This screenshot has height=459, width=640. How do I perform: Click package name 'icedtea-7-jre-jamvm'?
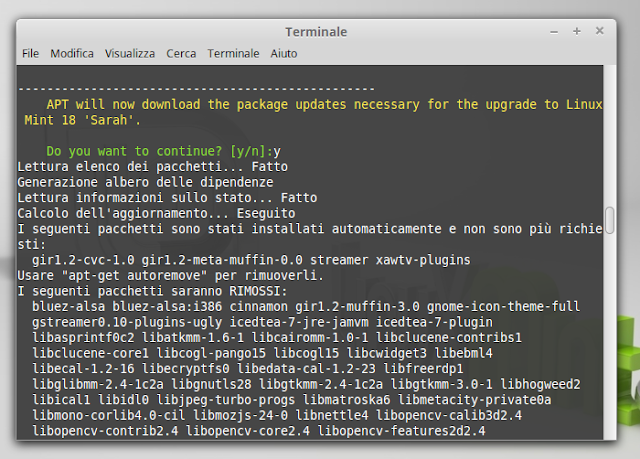[x=299, y=322]
